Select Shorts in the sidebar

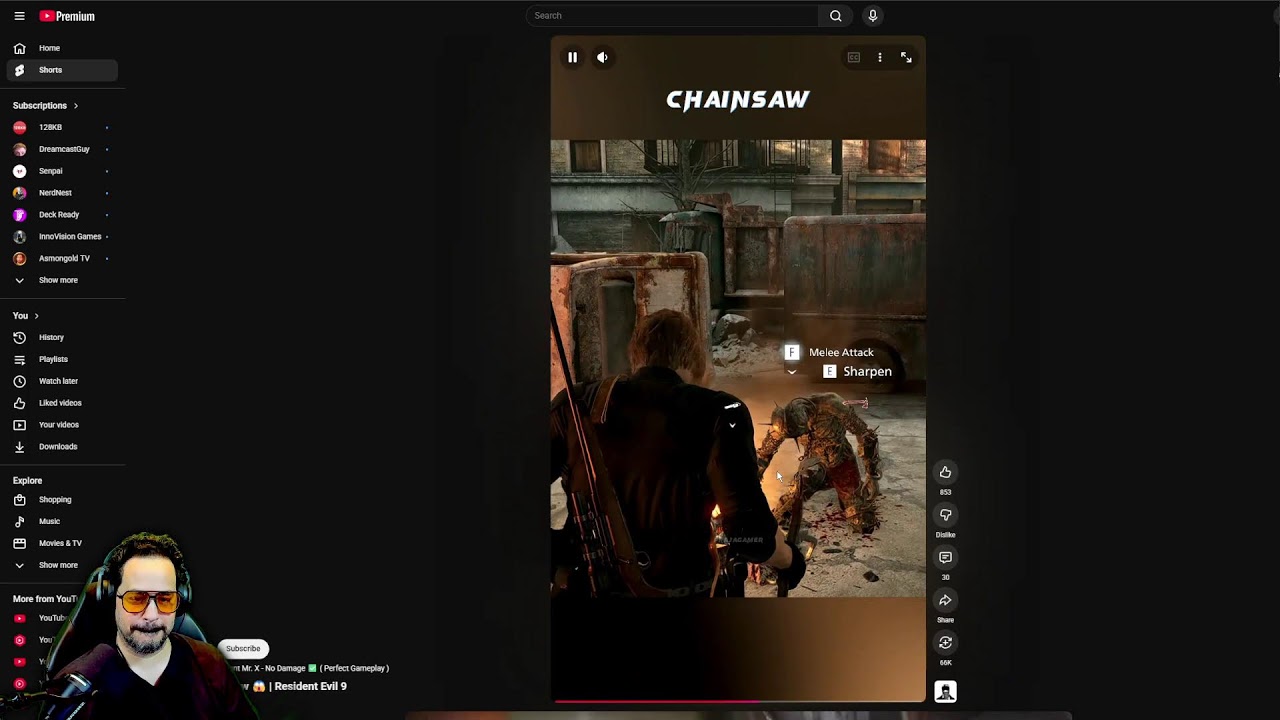pos(62,70)
